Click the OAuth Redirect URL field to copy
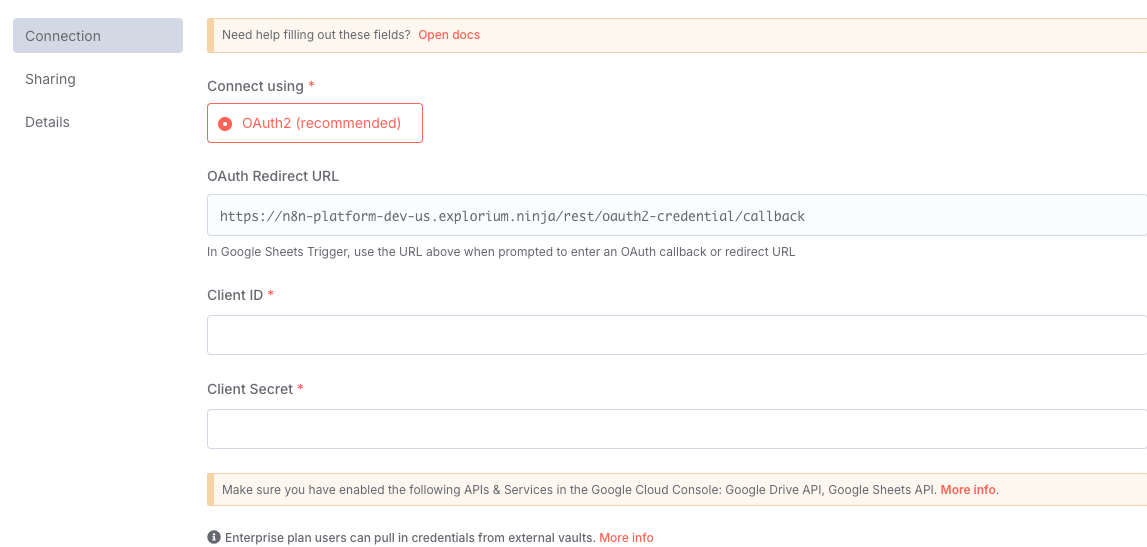 pyautogui.click(x=677, y=215)
